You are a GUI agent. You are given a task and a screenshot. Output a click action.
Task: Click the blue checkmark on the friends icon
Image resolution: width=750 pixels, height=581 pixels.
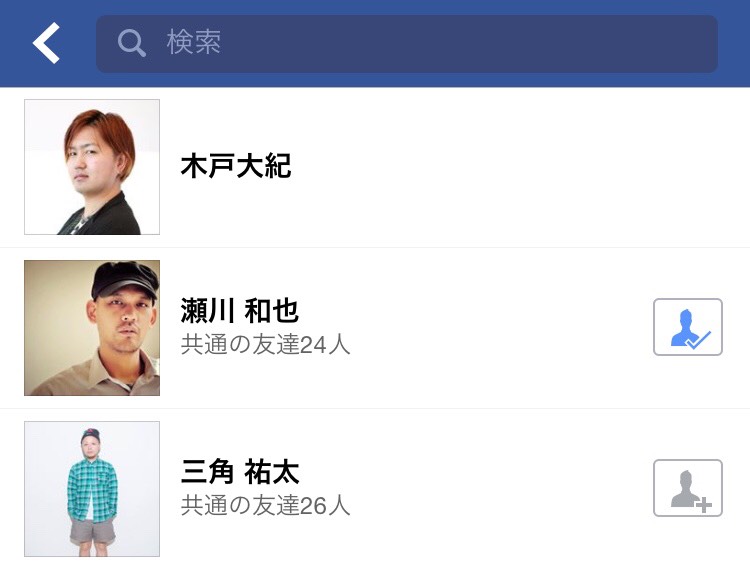point(699,340)
